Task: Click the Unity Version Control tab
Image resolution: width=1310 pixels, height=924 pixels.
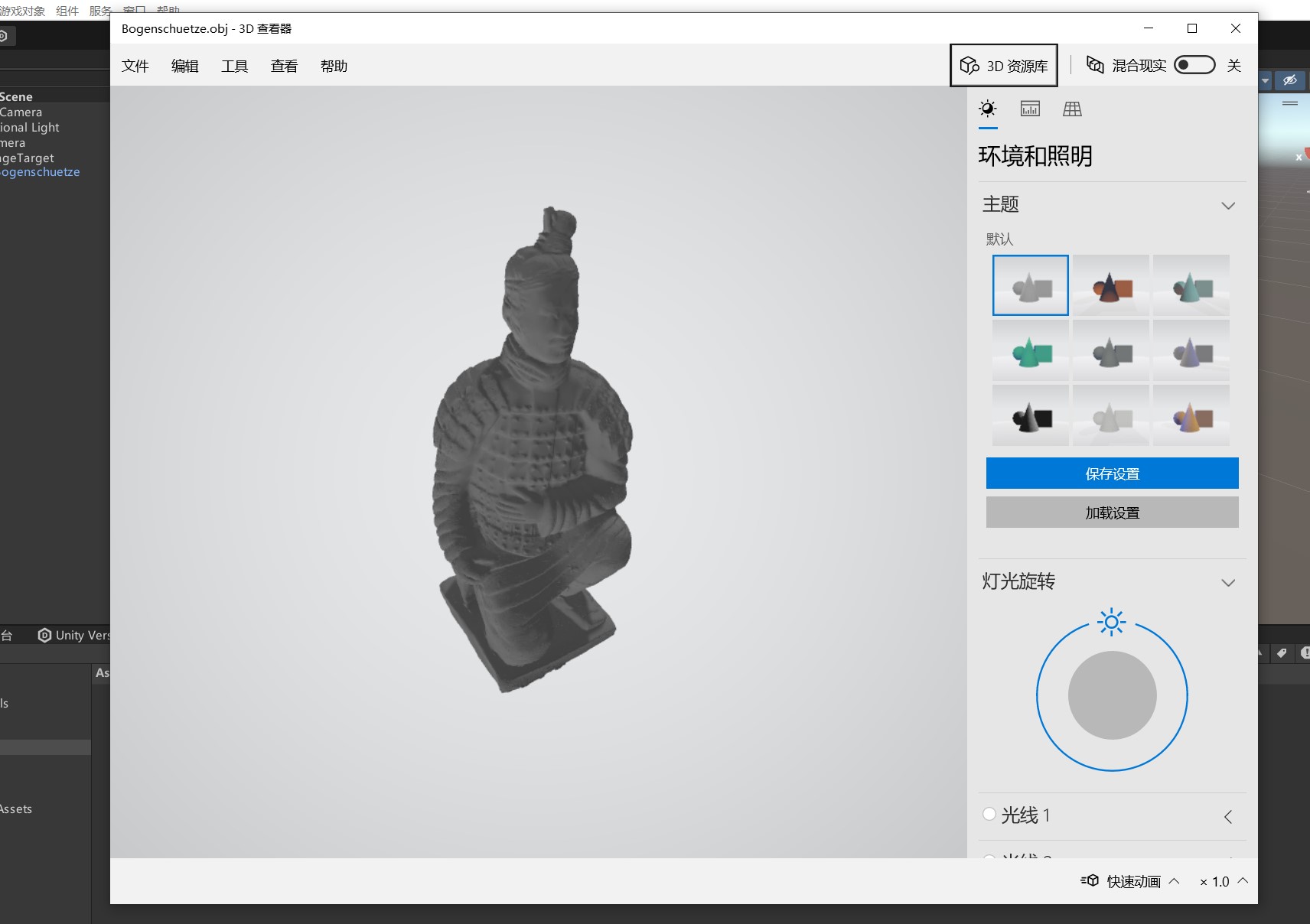Action: pos(74,635)
